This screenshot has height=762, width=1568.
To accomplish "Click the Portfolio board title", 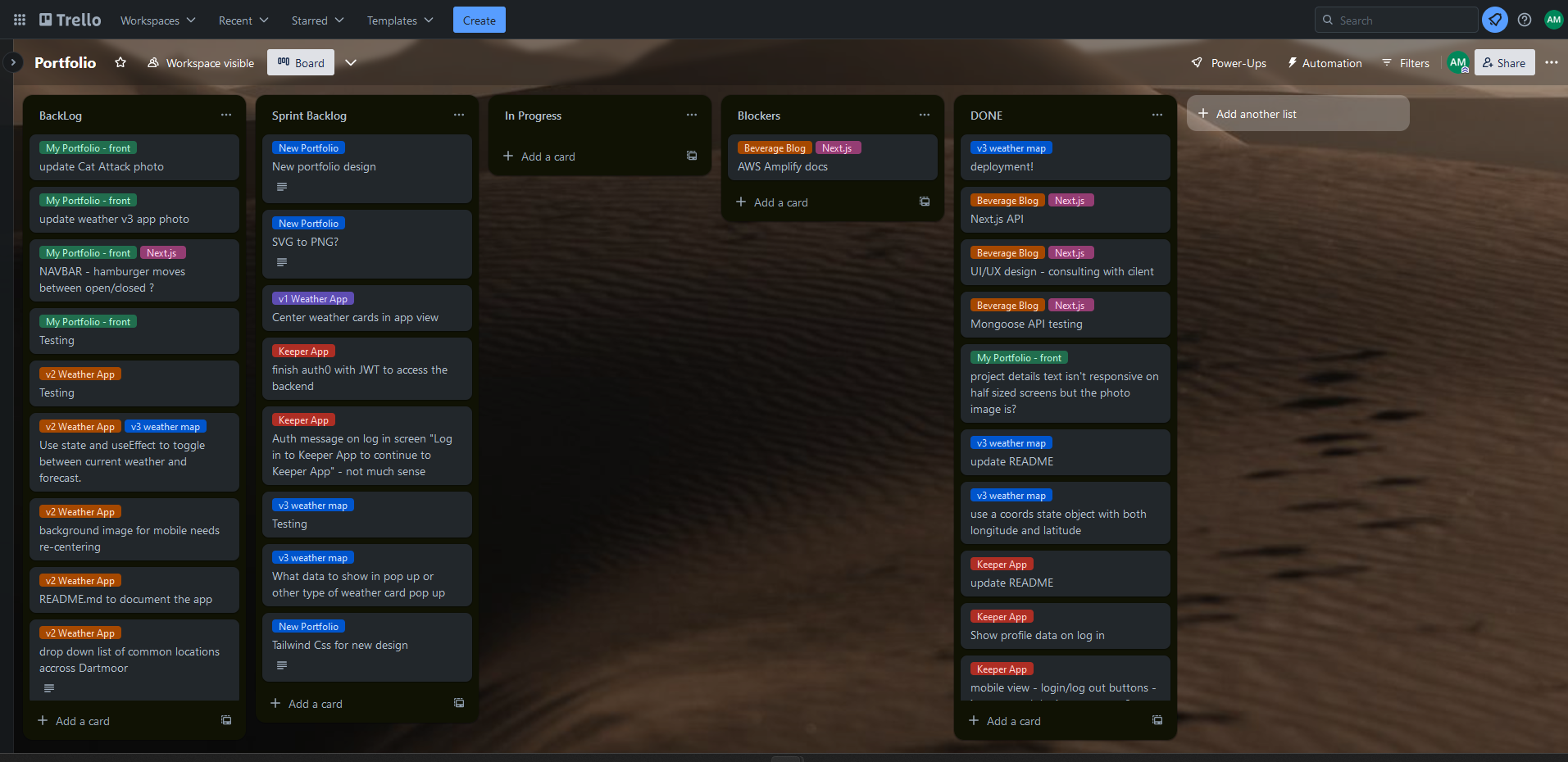I will [66, 62].
